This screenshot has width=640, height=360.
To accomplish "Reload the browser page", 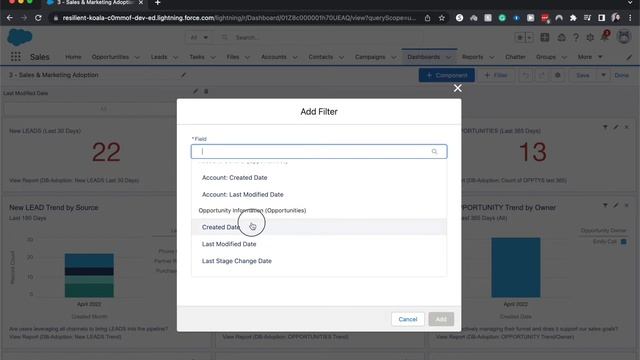I will 38,18.
